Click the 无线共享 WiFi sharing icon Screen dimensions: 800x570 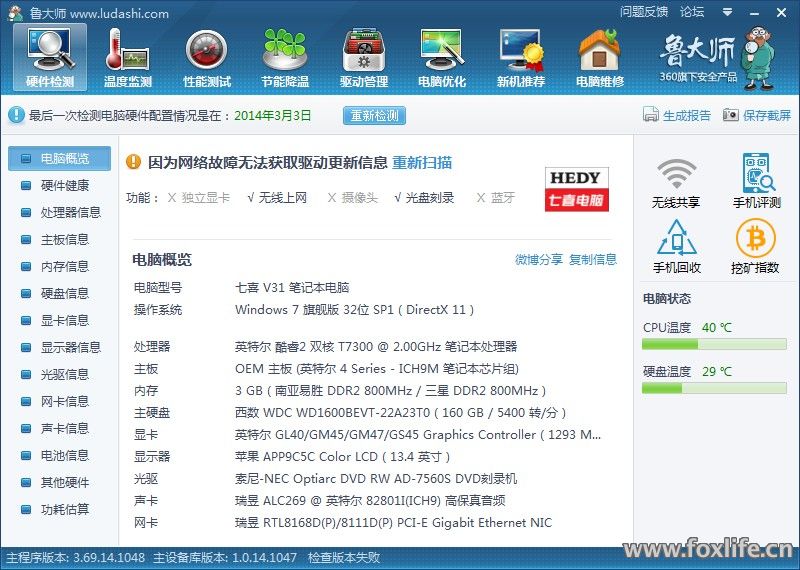(x=676, y=182)
